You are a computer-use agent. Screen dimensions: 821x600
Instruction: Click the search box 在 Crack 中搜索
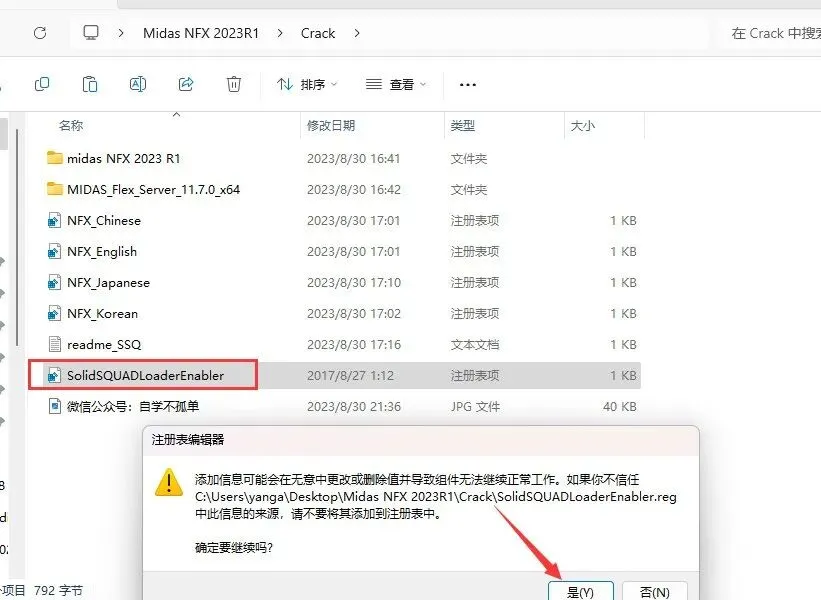click(x=772, y=34)
